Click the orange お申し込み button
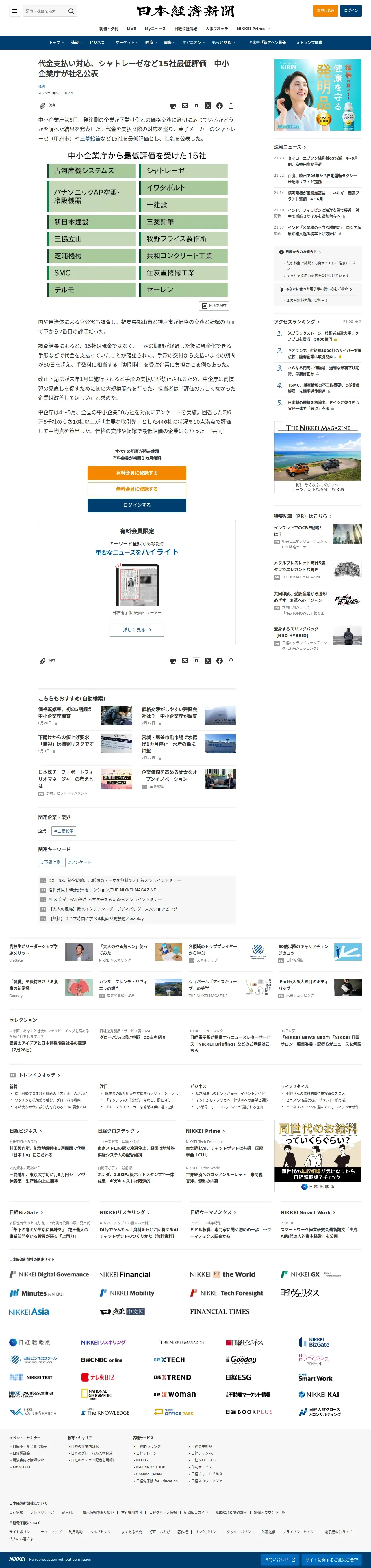The height and width of the screenshot is (1568, 371). (x=325, y=10)
